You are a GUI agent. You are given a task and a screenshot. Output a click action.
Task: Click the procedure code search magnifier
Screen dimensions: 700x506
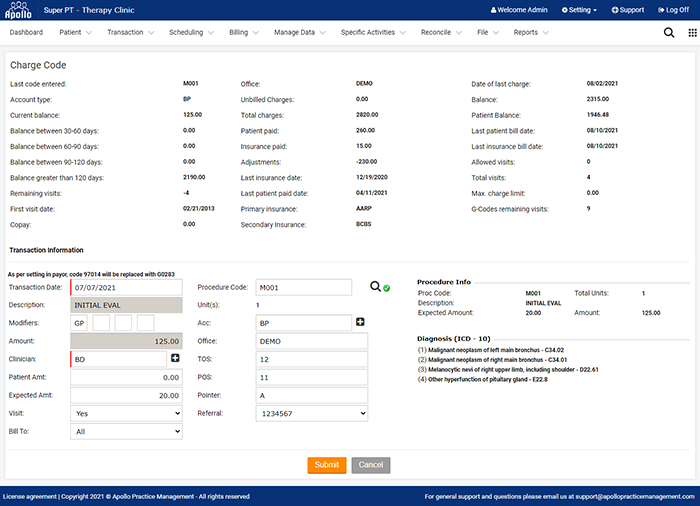[x=375, y=287]
